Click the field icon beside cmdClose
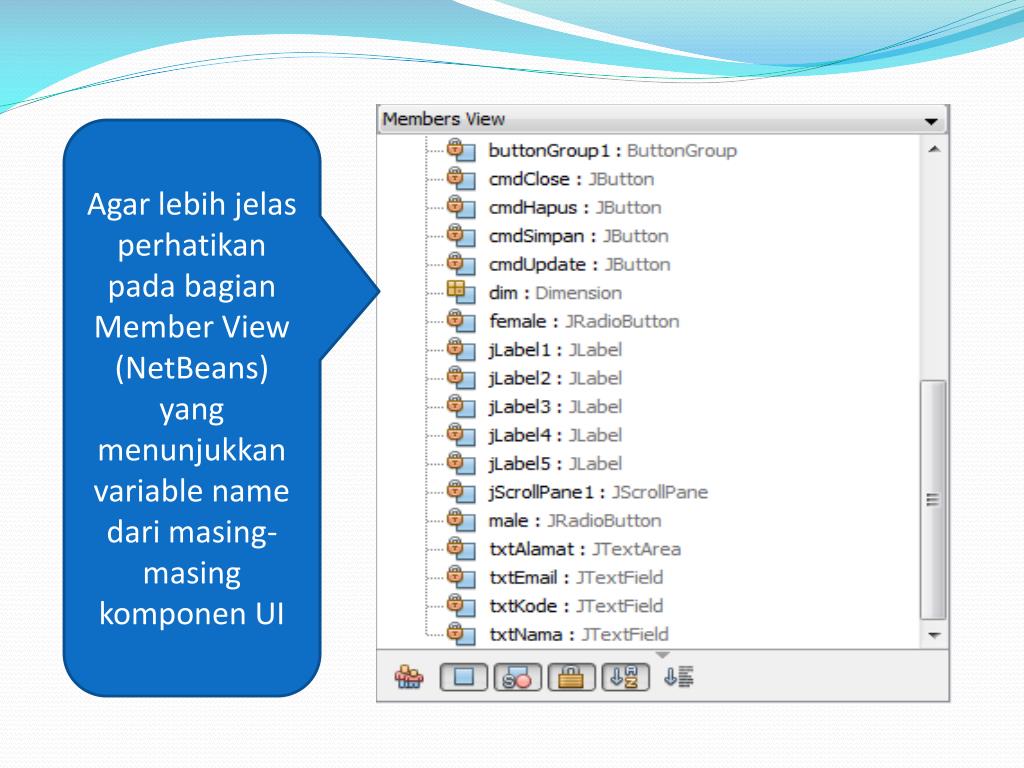The height and width of the screenshot is (768, 1024). [x=461, y=178]
